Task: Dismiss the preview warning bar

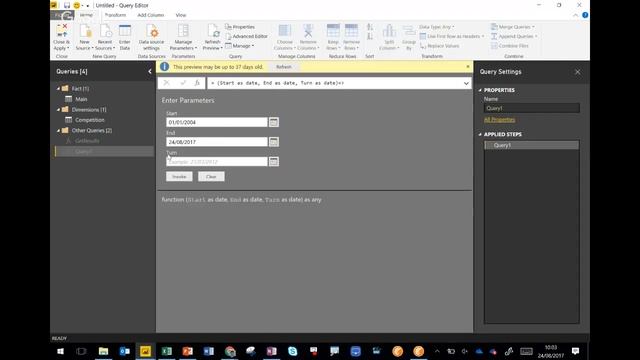Action: (468, 67)
